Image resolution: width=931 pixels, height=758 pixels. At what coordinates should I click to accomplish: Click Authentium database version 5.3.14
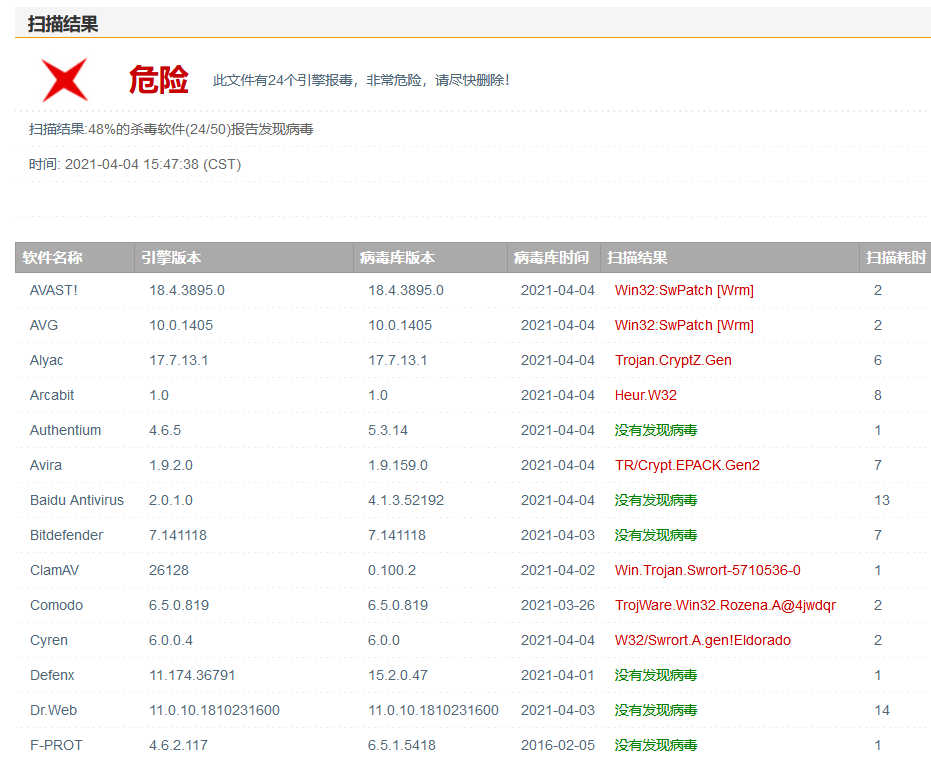tap(388, 430)
